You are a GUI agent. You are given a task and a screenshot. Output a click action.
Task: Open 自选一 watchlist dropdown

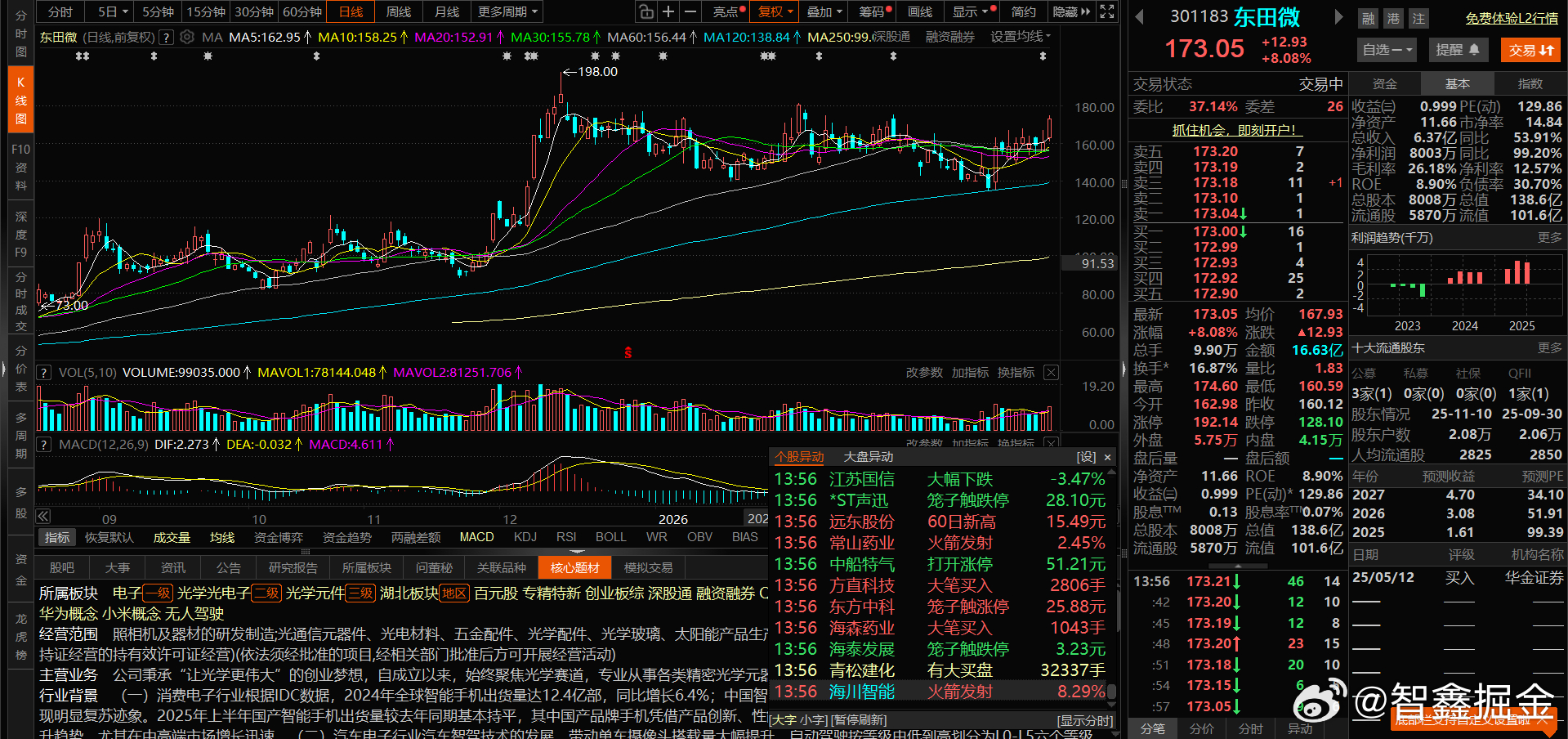click(1387, 50)
